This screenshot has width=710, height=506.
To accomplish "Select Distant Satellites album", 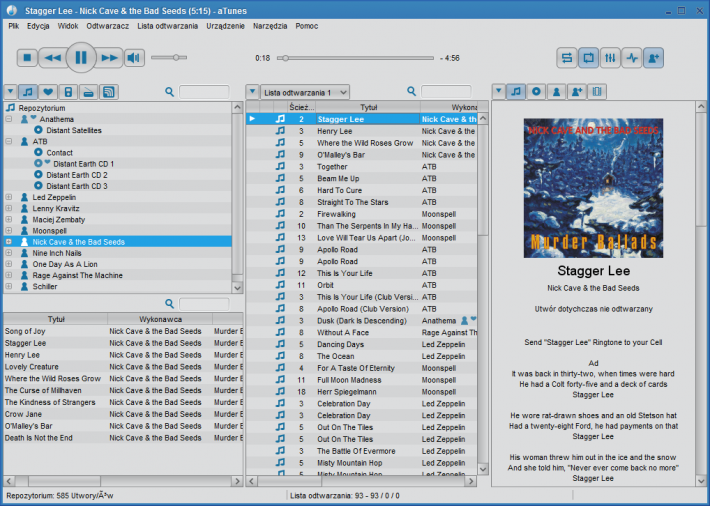I will click(74, 130).
